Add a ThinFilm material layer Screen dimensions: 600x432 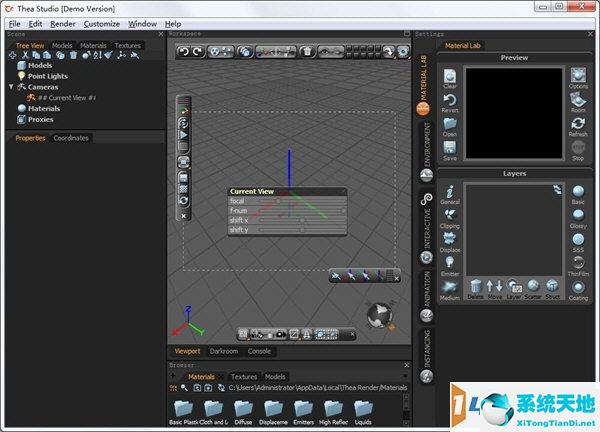point(578,267)
